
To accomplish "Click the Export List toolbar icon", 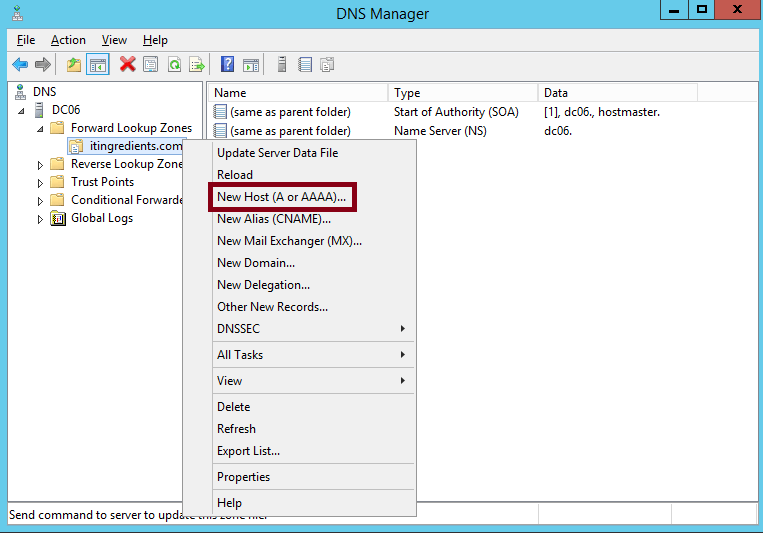I will (197, 65).
